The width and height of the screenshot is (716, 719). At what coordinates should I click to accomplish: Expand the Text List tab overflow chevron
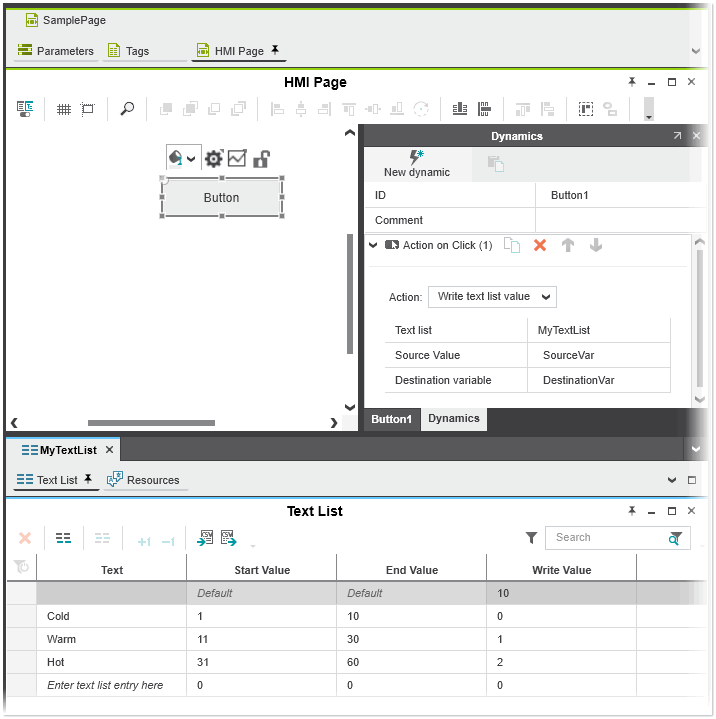672,480
